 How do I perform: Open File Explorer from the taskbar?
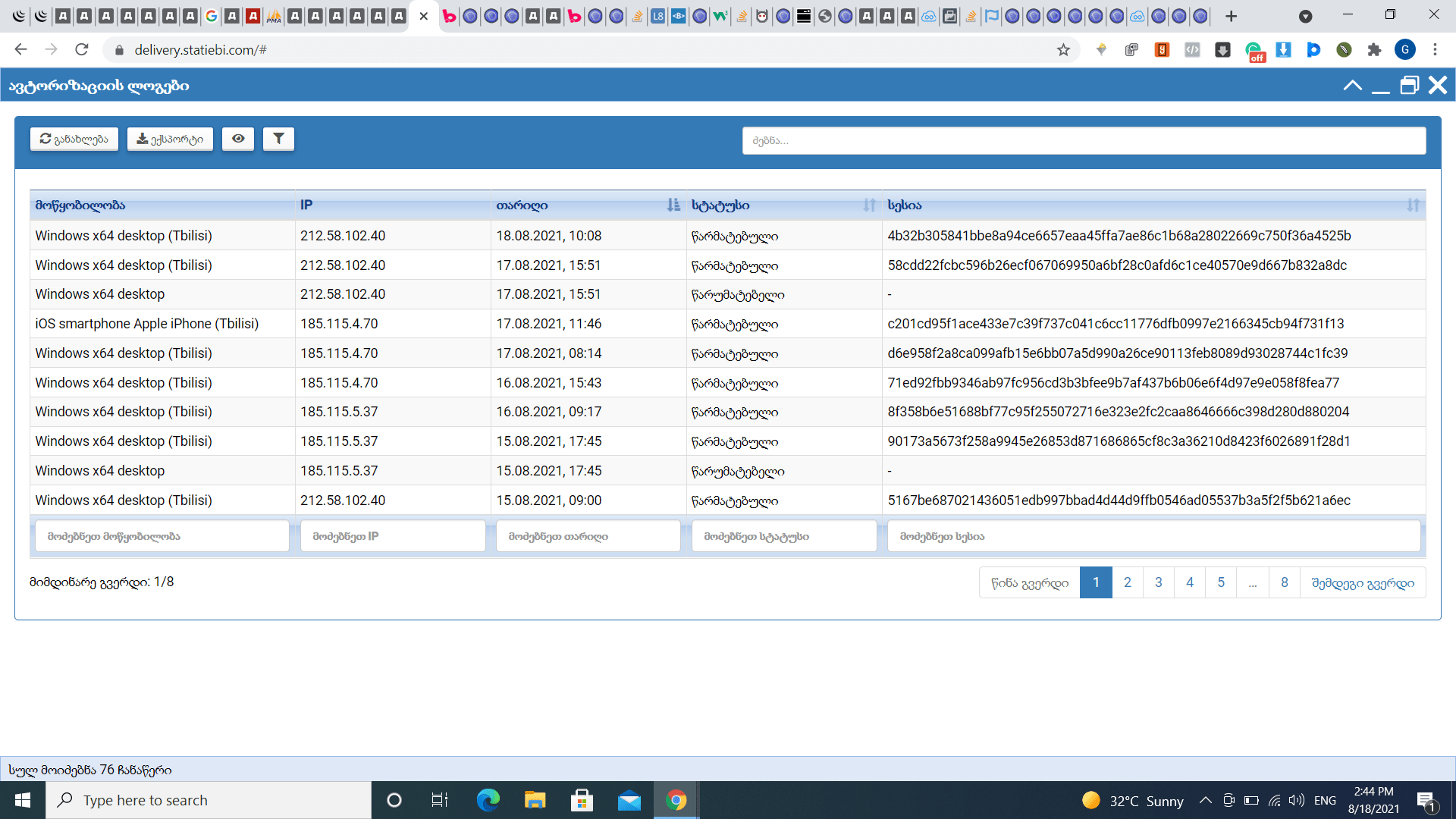click(535, 800)
